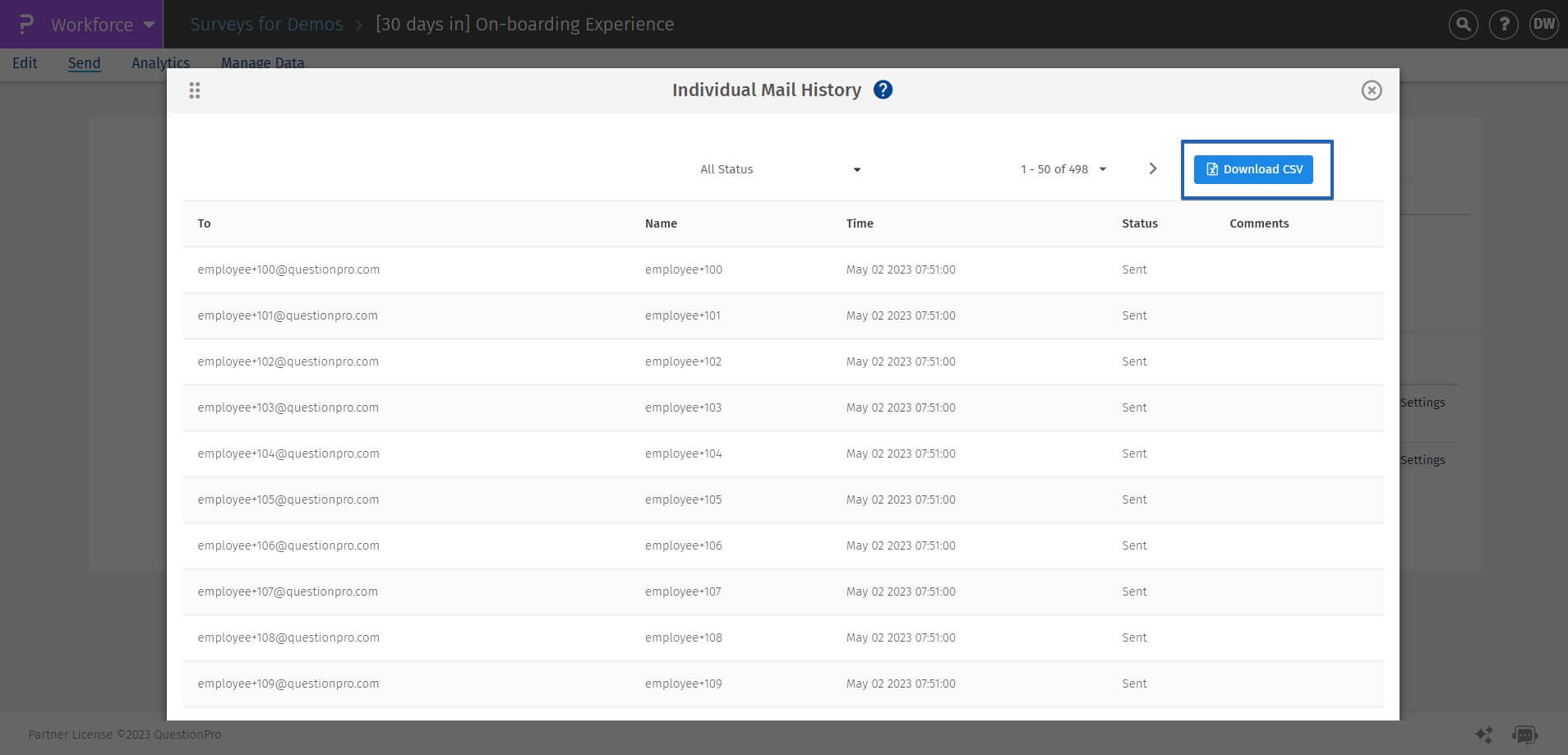Open the help question mark icon in header
Screen dimensions: 1568x755
[1504, 25]
